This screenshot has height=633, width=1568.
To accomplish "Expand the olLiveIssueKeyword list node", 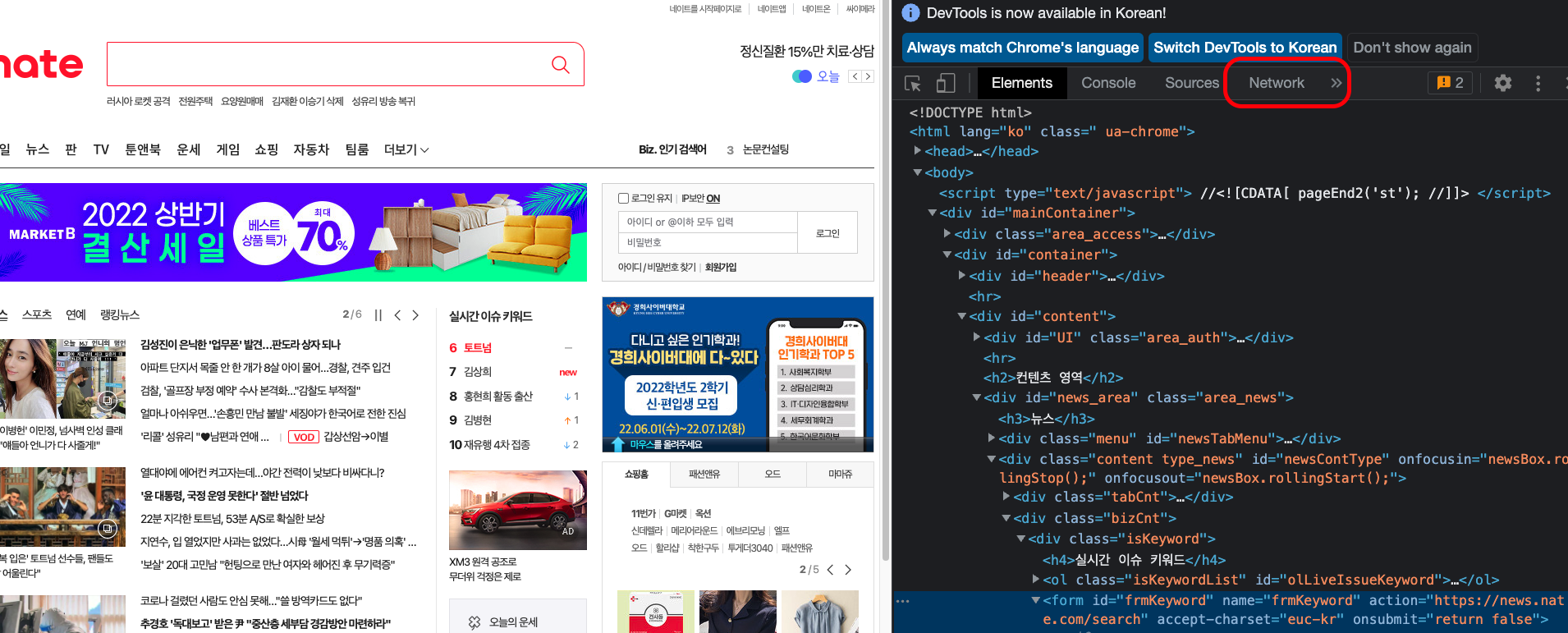I will (x=1035, y=580).
